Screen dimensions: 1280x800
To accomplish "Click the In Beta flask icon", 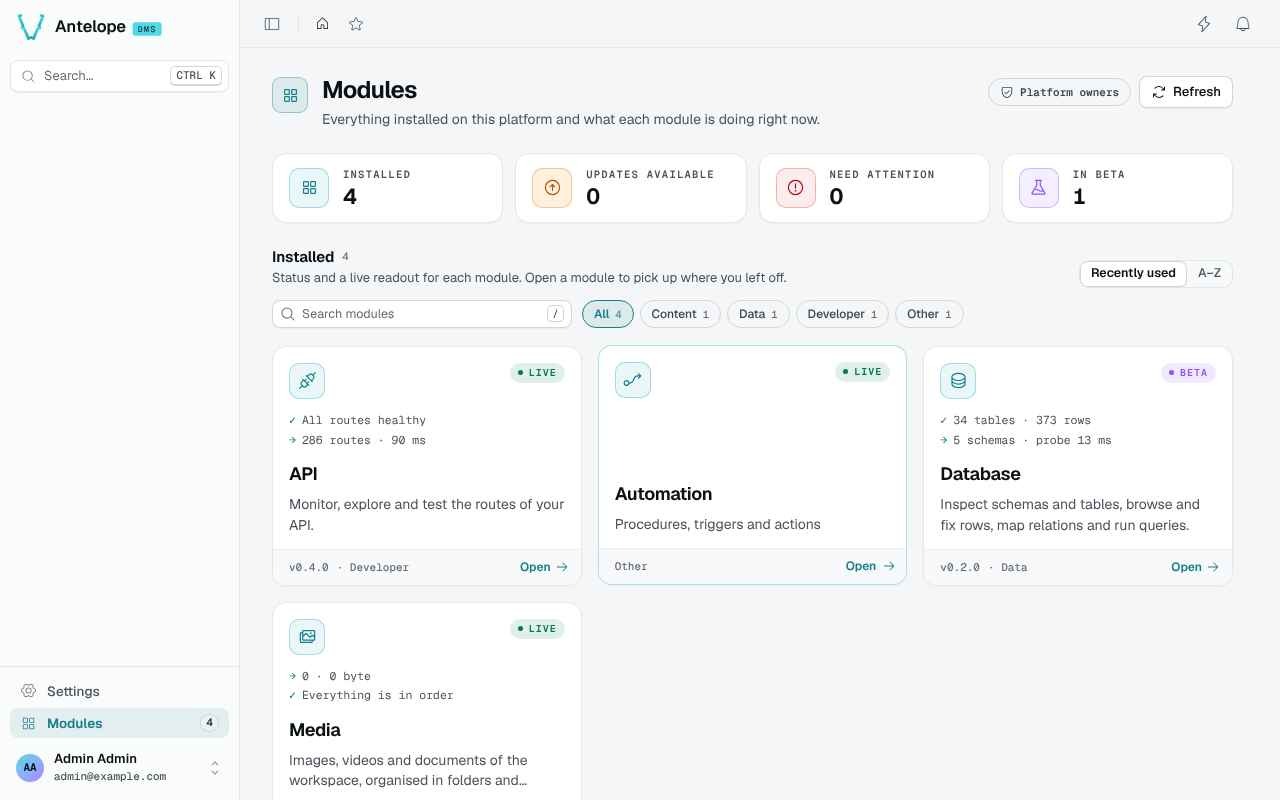I will (1039, 188).
